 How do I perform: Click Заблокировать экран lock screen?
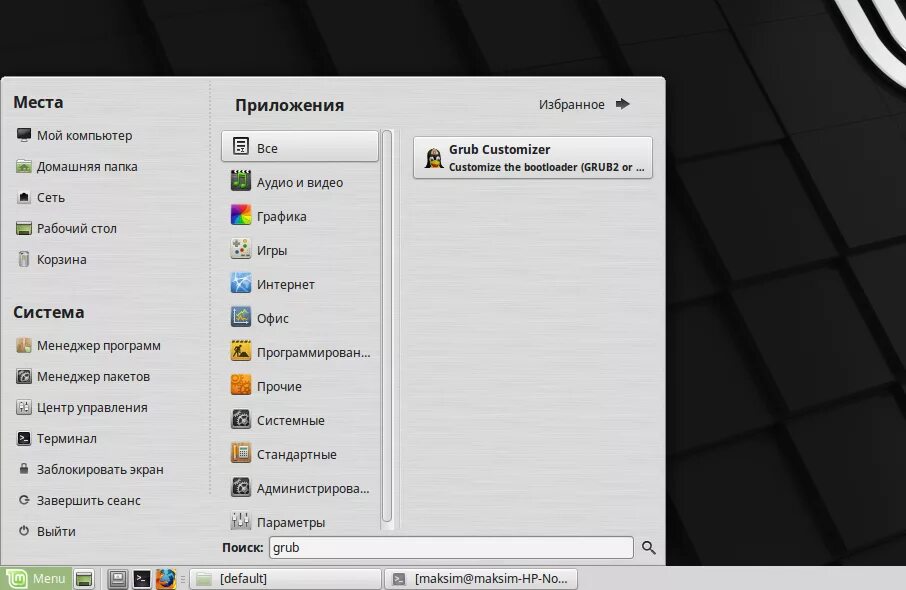click(x=90, y=469)
